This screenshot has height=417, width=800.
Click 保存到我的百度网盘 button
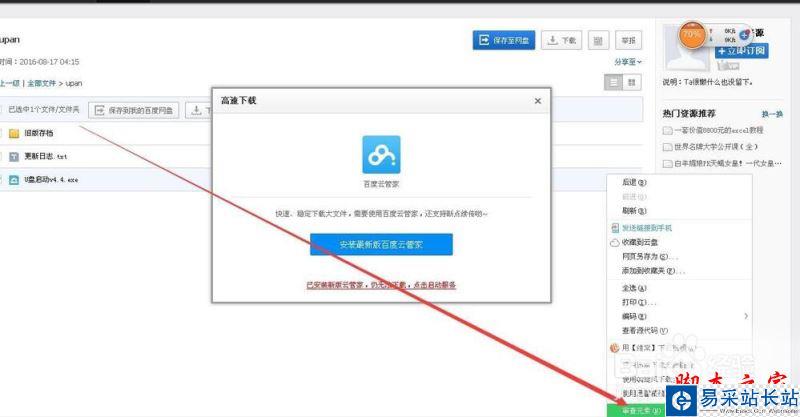(134, 110)
